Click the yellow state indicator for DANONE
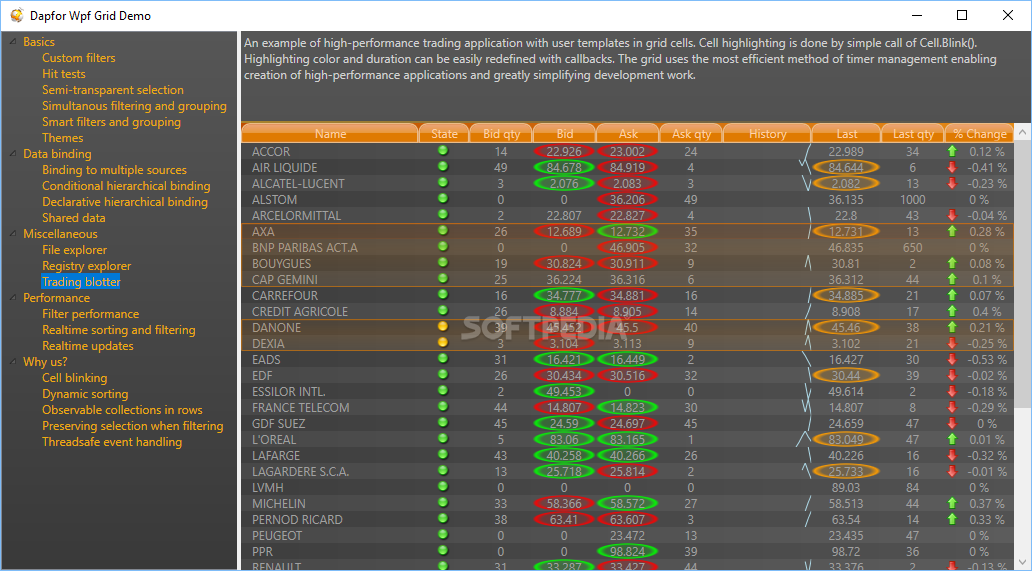Viewport: 1032px width, 571px height. pos(443,326)
